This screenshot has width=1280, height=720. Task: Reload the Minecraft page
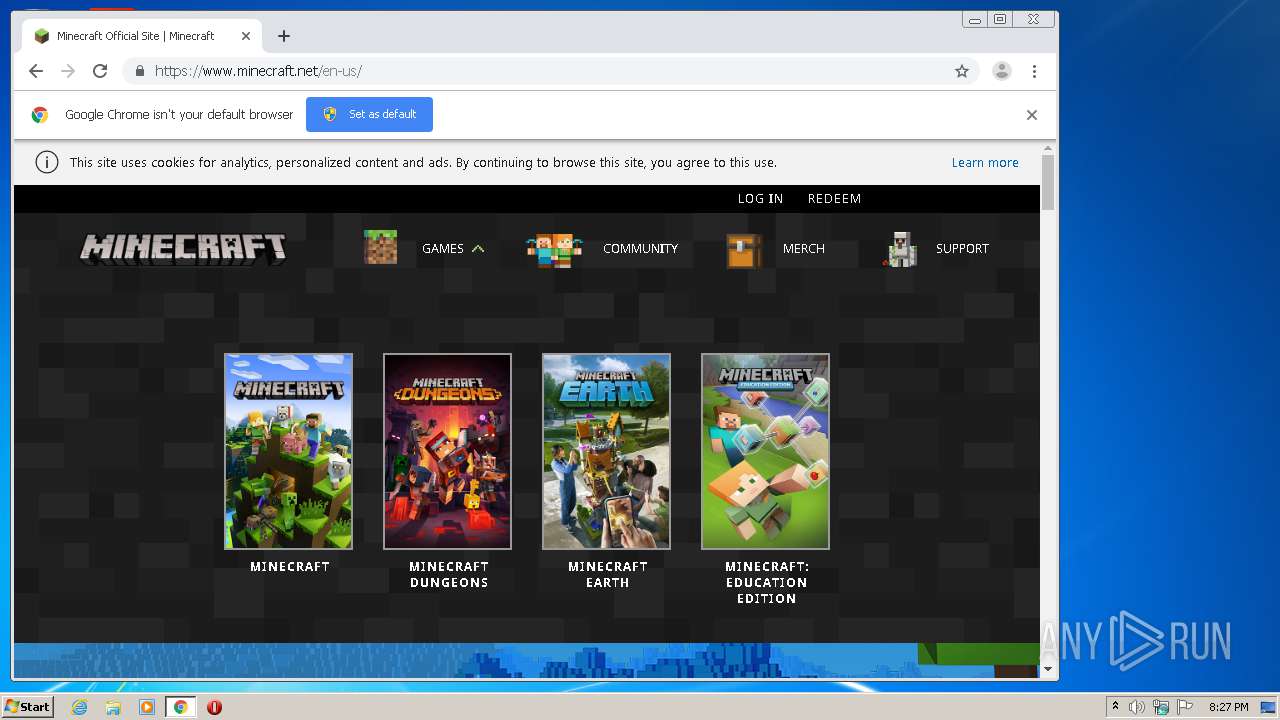(100, 71)
